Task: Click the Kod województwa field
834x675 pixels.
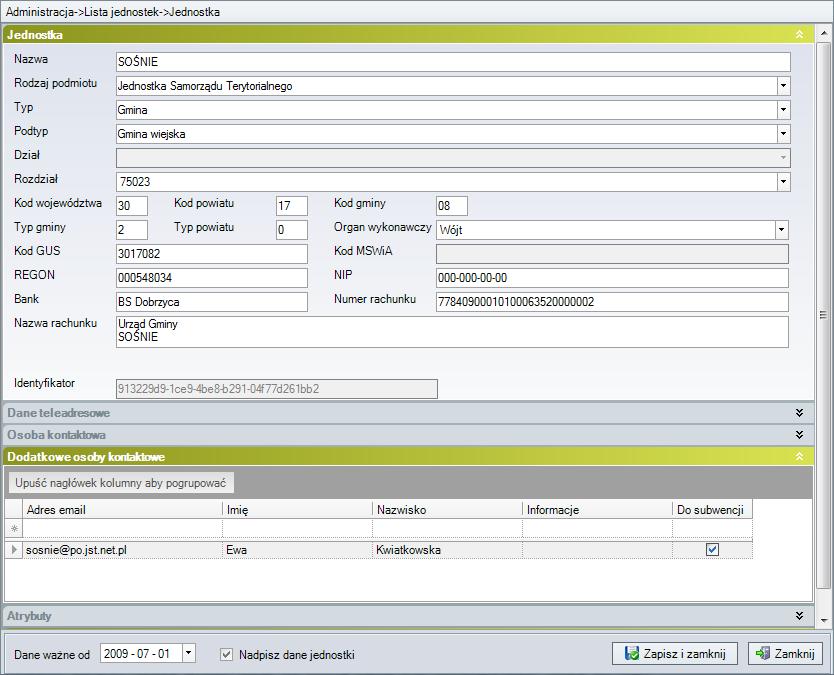Action: 132,206
